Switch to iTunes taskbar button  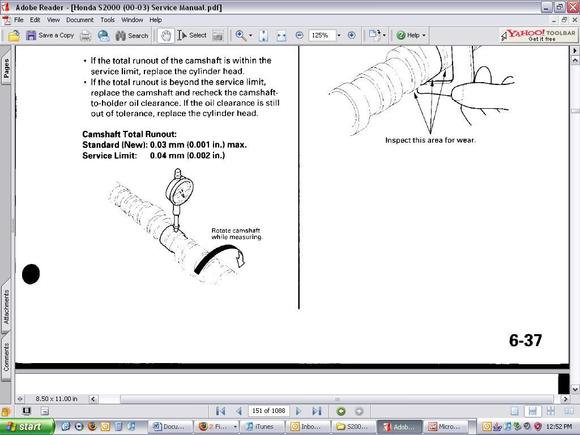coord(263,427)
